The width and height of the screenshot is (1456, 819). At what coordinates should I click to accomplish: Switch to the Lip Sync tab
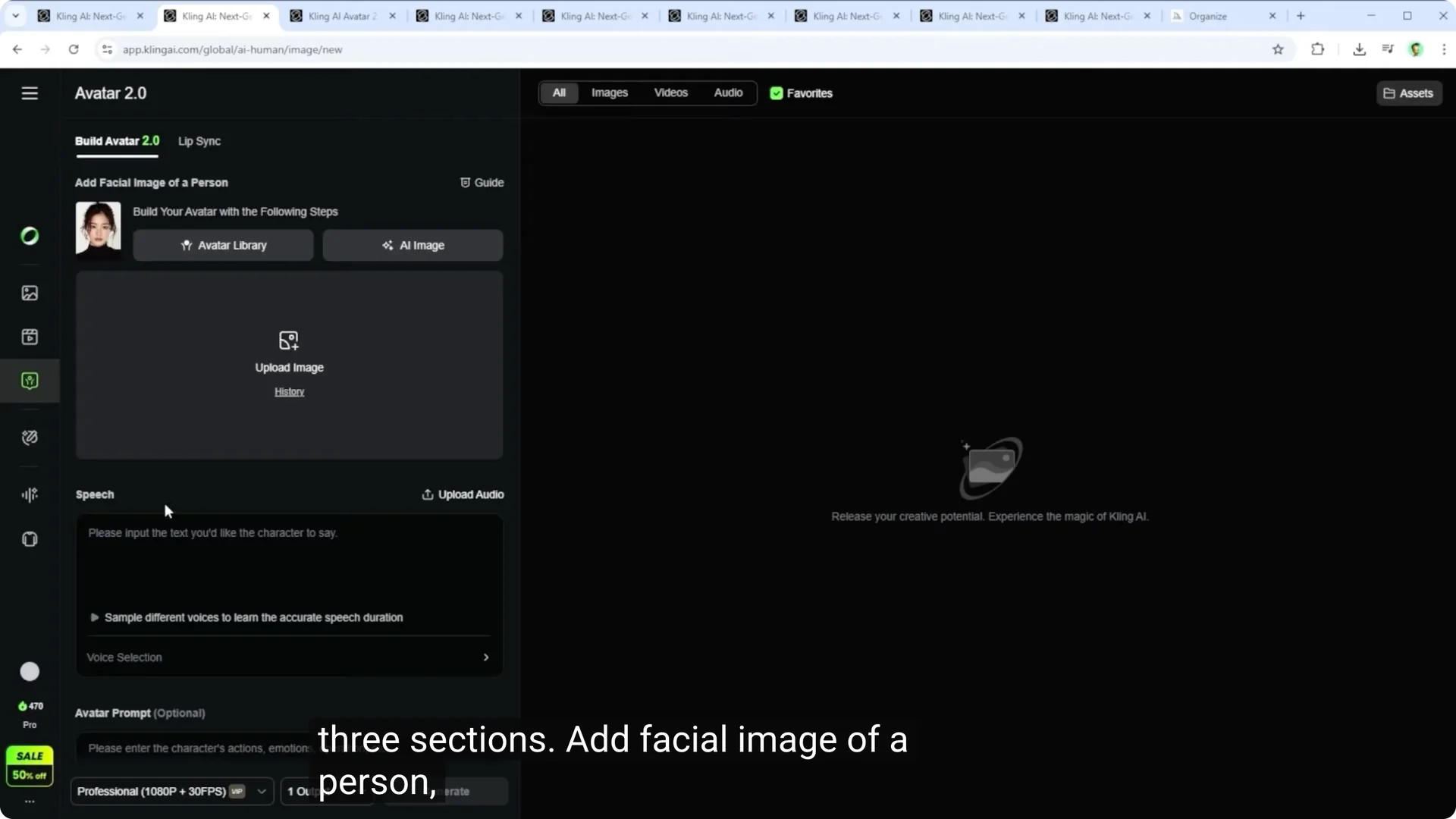pyautogui.click(x=199, y=142)
